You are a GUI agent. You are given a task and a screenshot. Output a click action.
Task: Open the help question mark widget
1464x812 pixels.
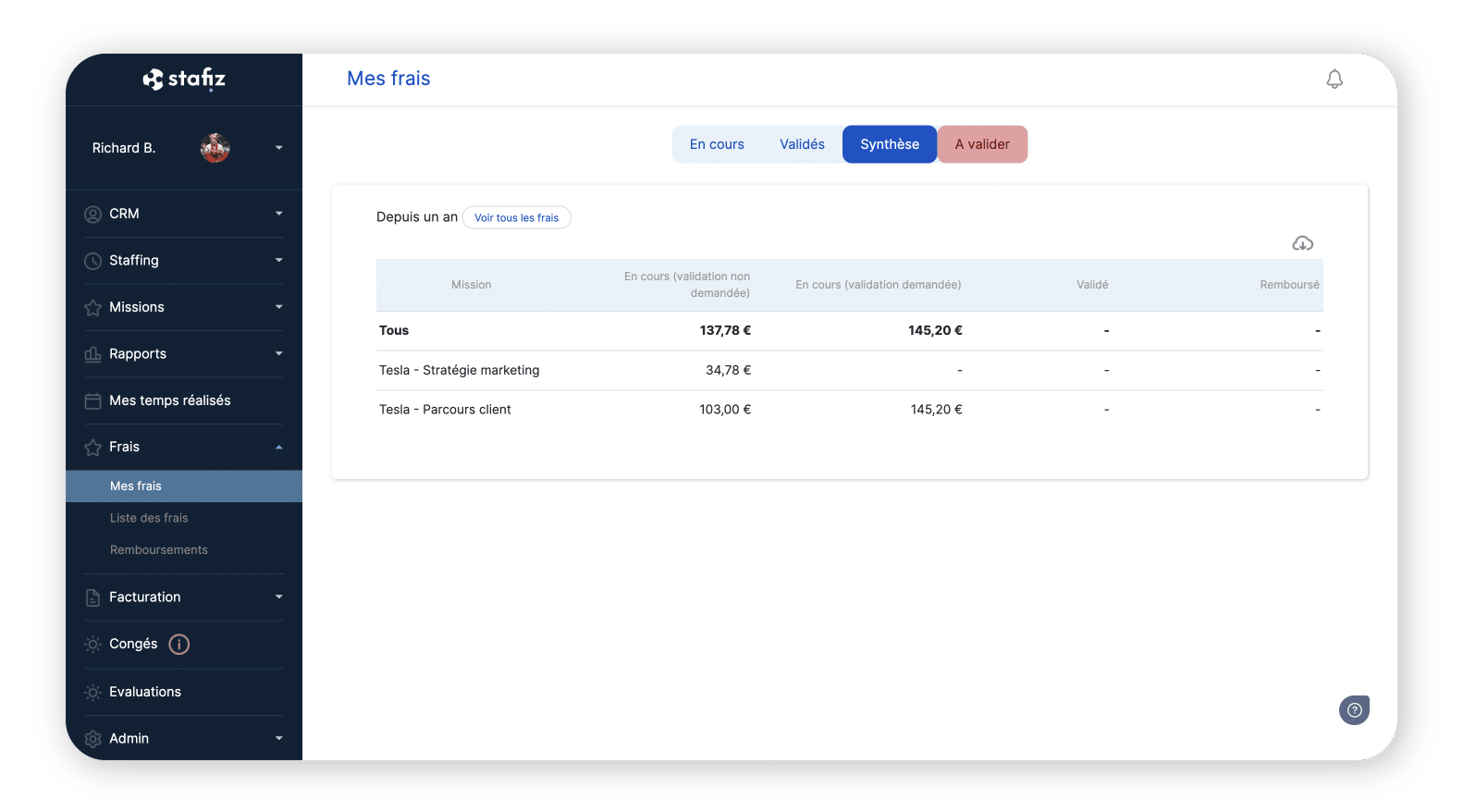(1354, 710)
